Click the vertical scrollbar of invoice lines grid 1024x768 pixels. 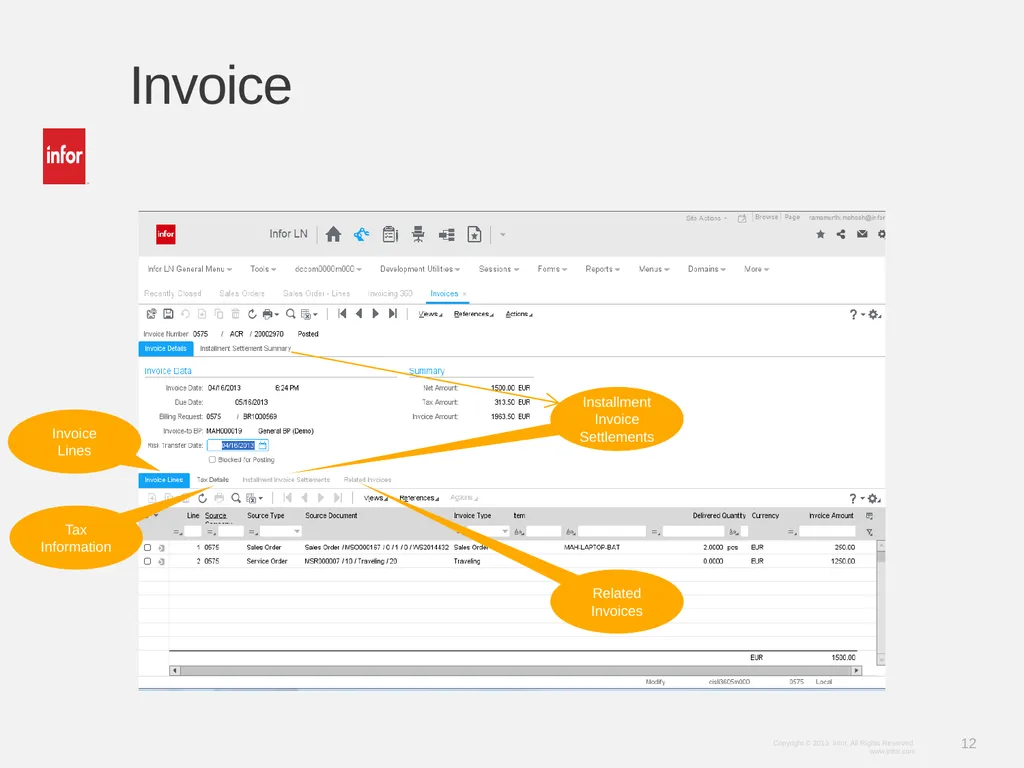click(881, 603)
